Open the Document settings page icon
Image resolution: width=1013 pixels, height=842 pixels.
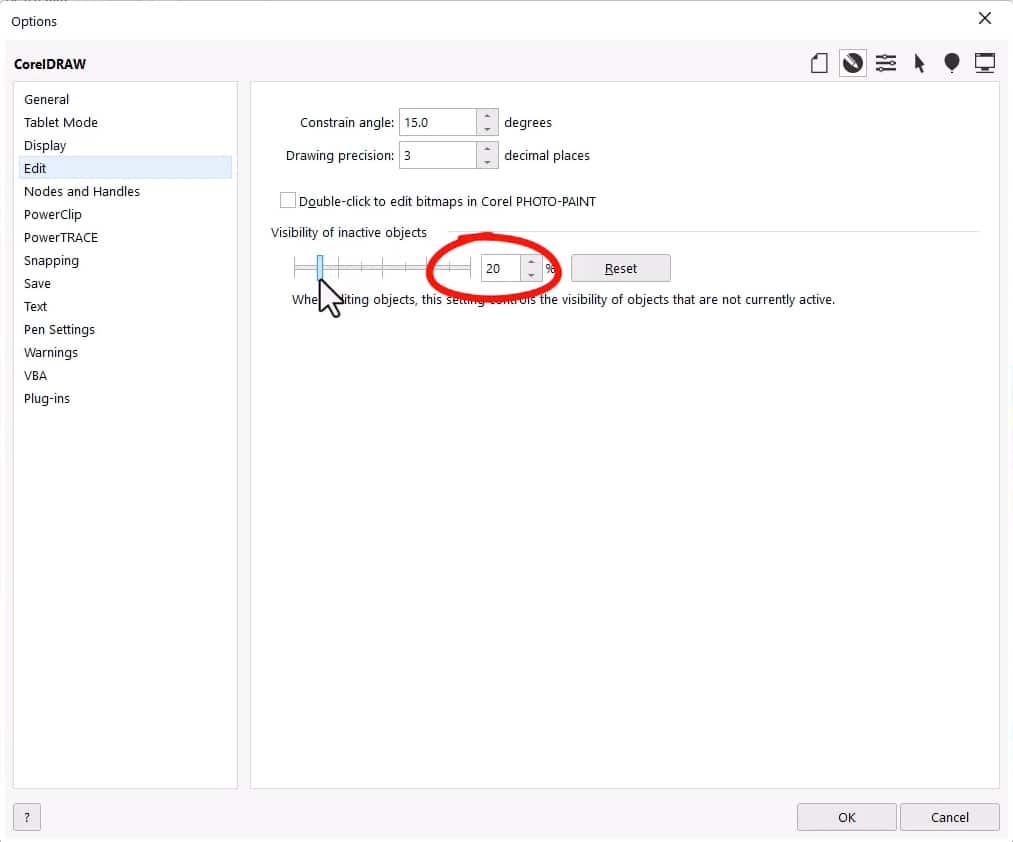click(819, 62)
